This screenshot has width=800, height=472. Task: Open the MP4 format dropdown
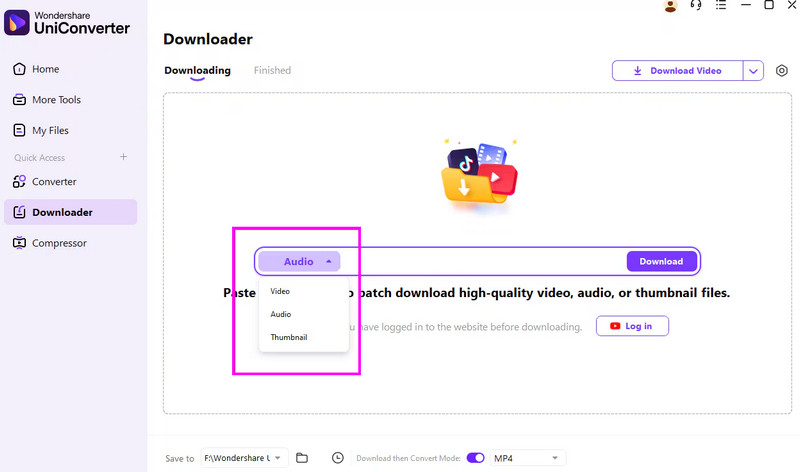tap(526, 458)
